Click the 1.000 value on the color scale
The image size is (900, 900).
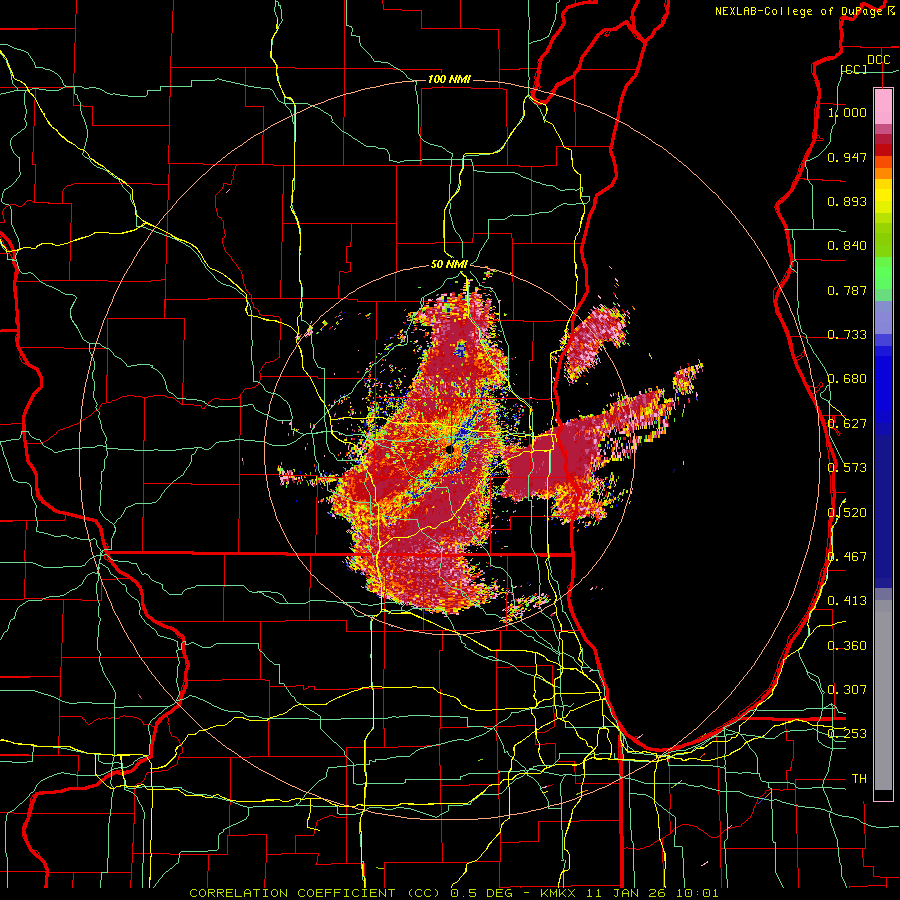pyautogui.click(x=847, y=112)
